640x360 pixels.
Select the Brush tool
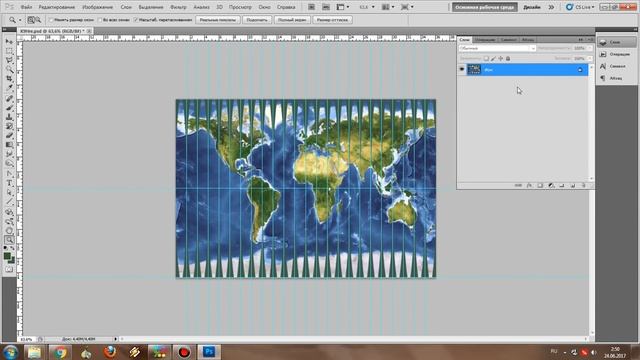(9, 108)
